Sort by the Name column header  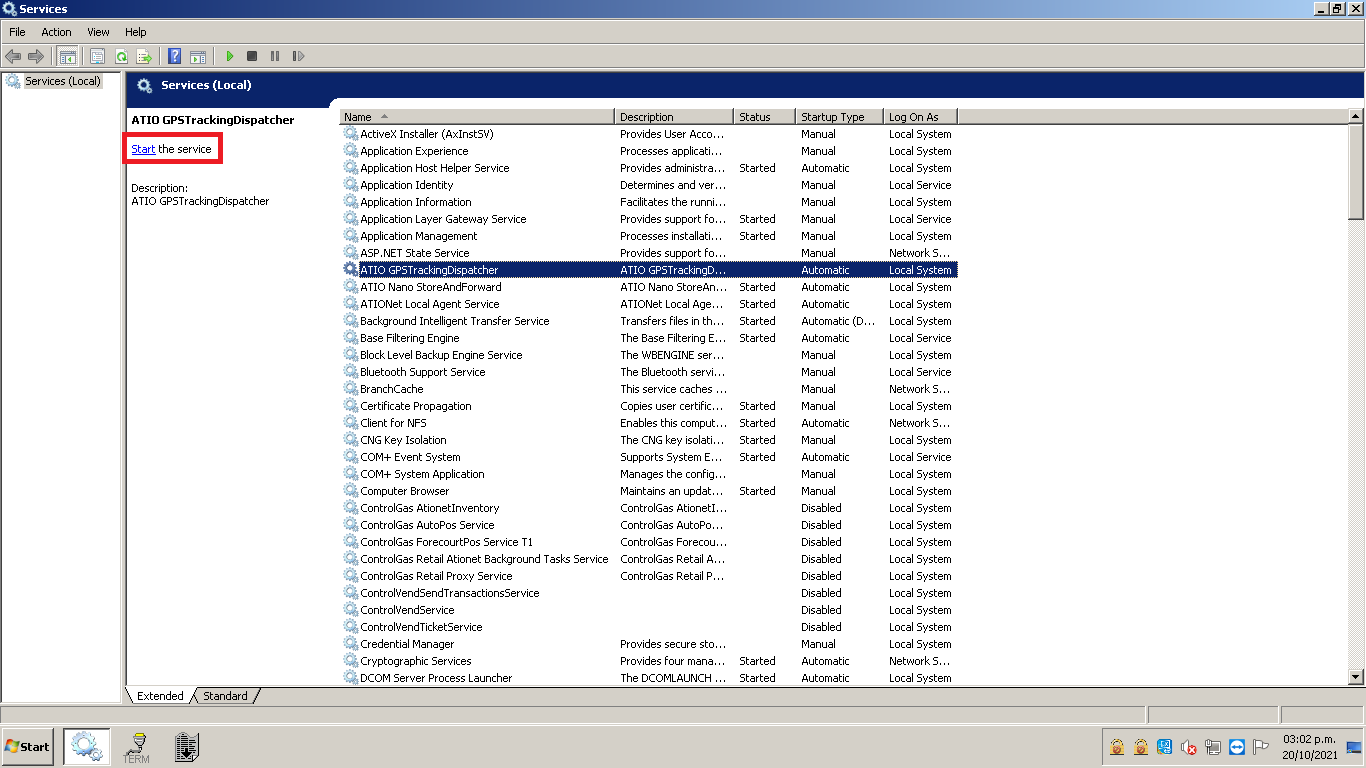tap(477, 117)
